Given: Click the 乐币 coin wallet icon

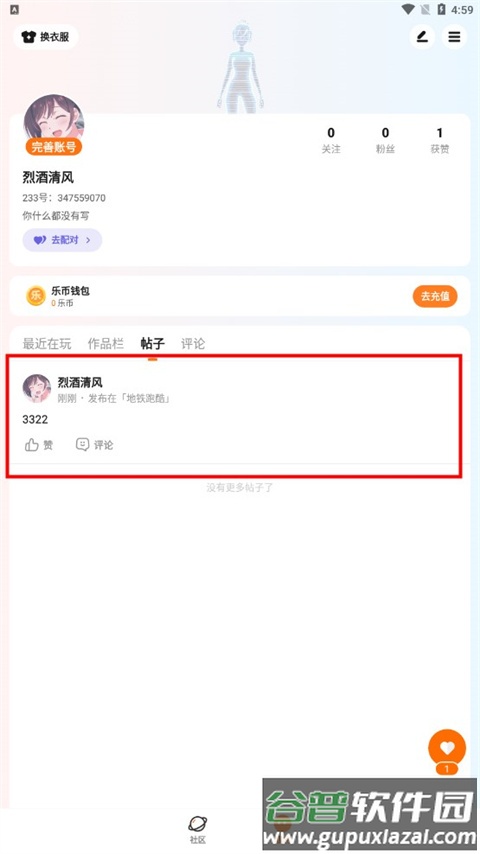Looking at the screenshot, I should (36, 296).
